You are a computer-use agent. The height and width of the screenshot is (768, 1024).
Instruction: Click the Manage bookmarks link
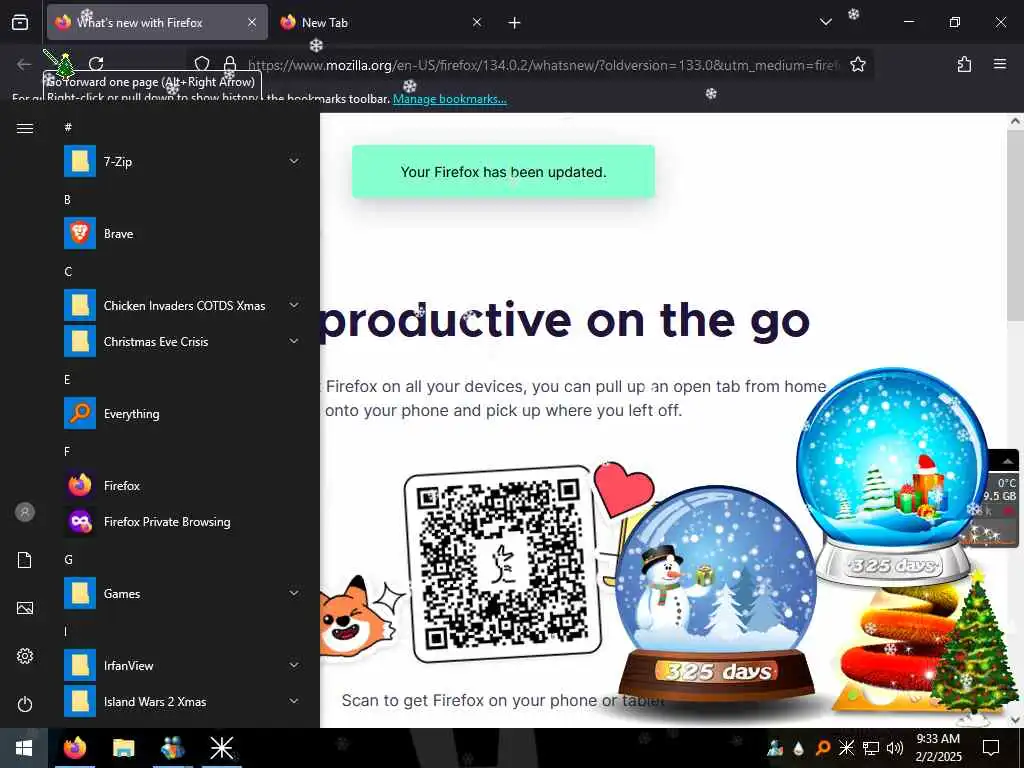pos(449,99)
